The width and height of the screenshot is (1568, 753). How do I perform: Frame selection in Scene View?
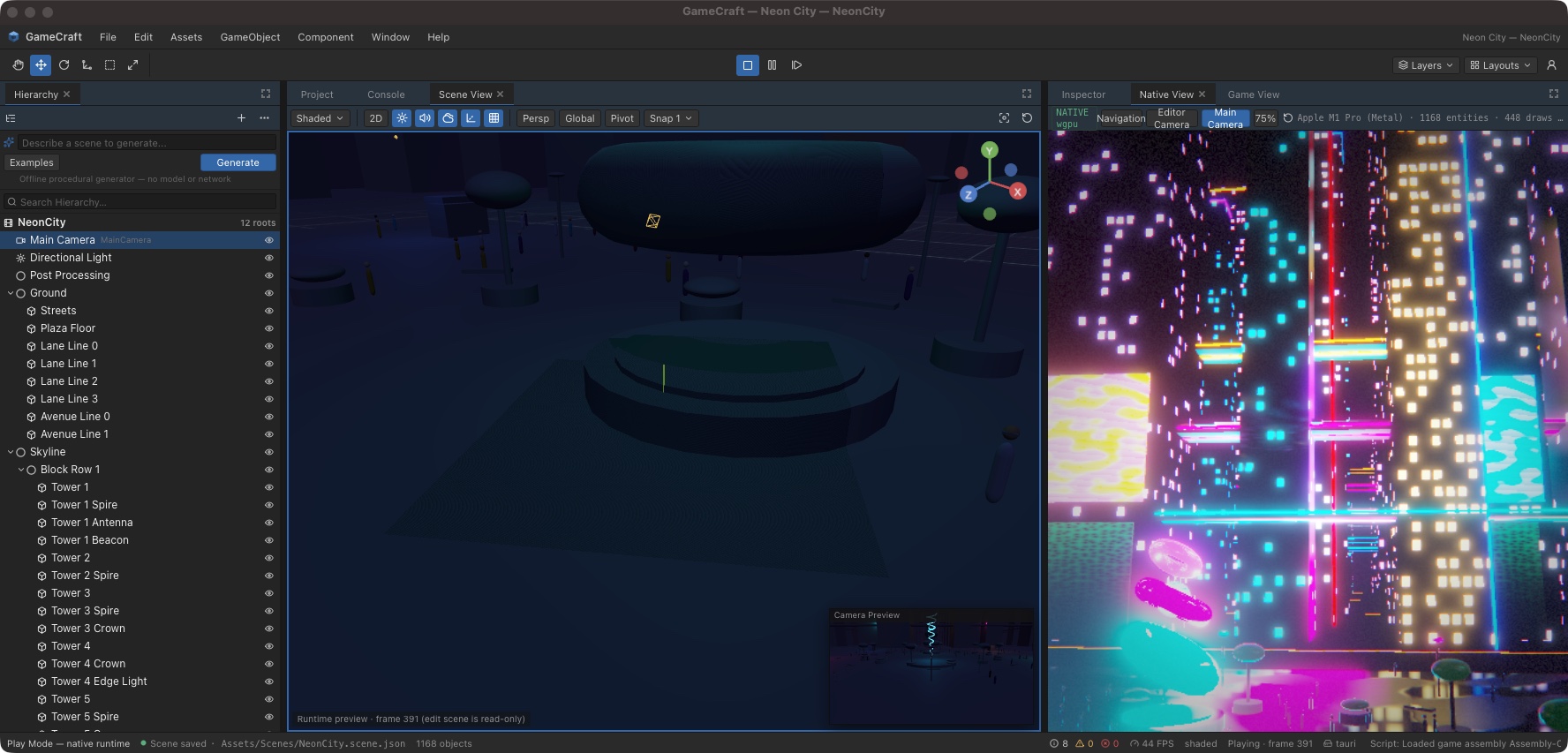[x=1004, y=118]
